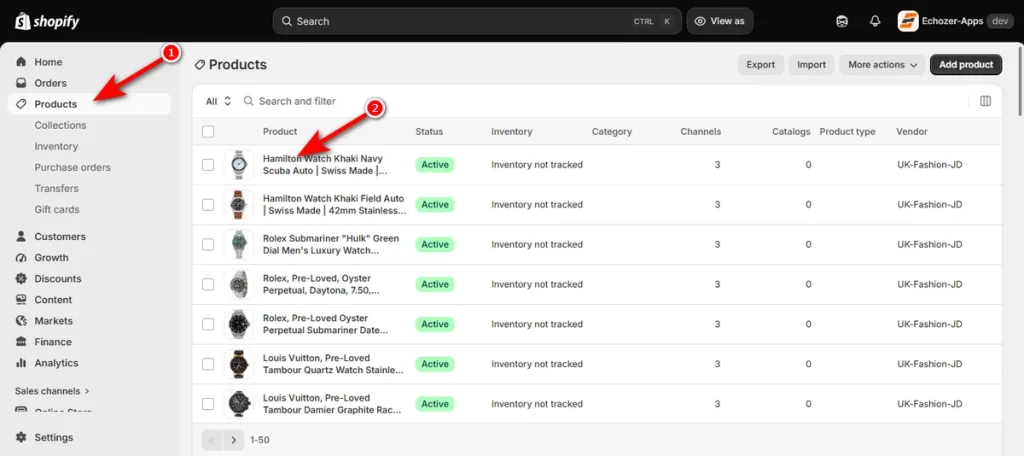Check the Louis Vuitton Tambour Quartz row

tap(208, 364)
